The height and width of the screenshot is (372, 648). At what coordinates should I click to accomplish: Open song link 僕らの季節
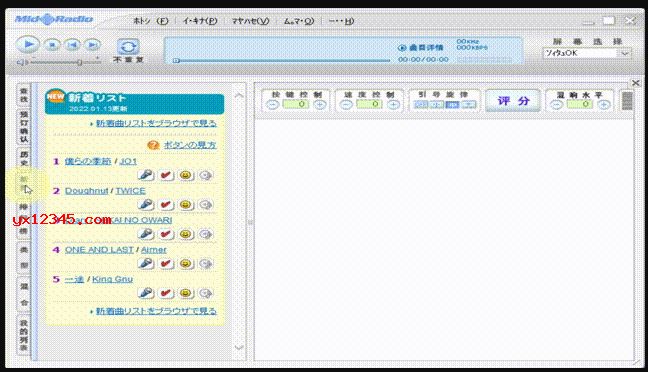click(88, 161)
